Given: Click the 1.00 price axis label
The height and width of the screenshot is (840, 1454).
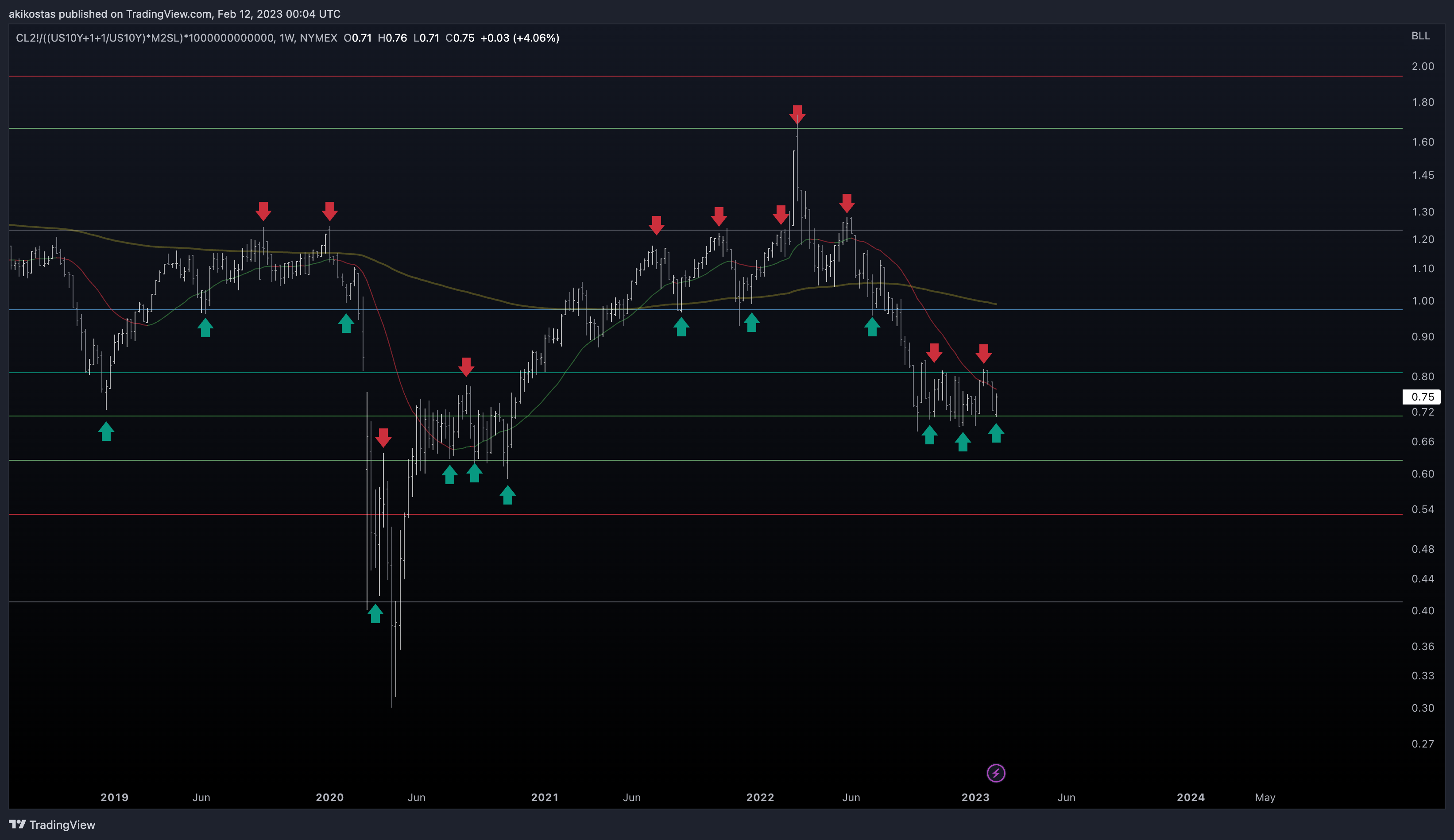Looking at the screenshot, I should (x=1423, y=301).
